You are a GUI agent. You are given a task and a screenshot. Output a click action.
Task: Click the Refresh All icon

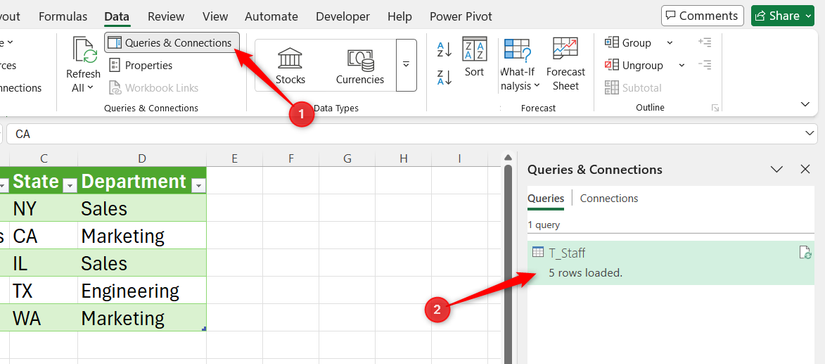[x=84, y=50]
